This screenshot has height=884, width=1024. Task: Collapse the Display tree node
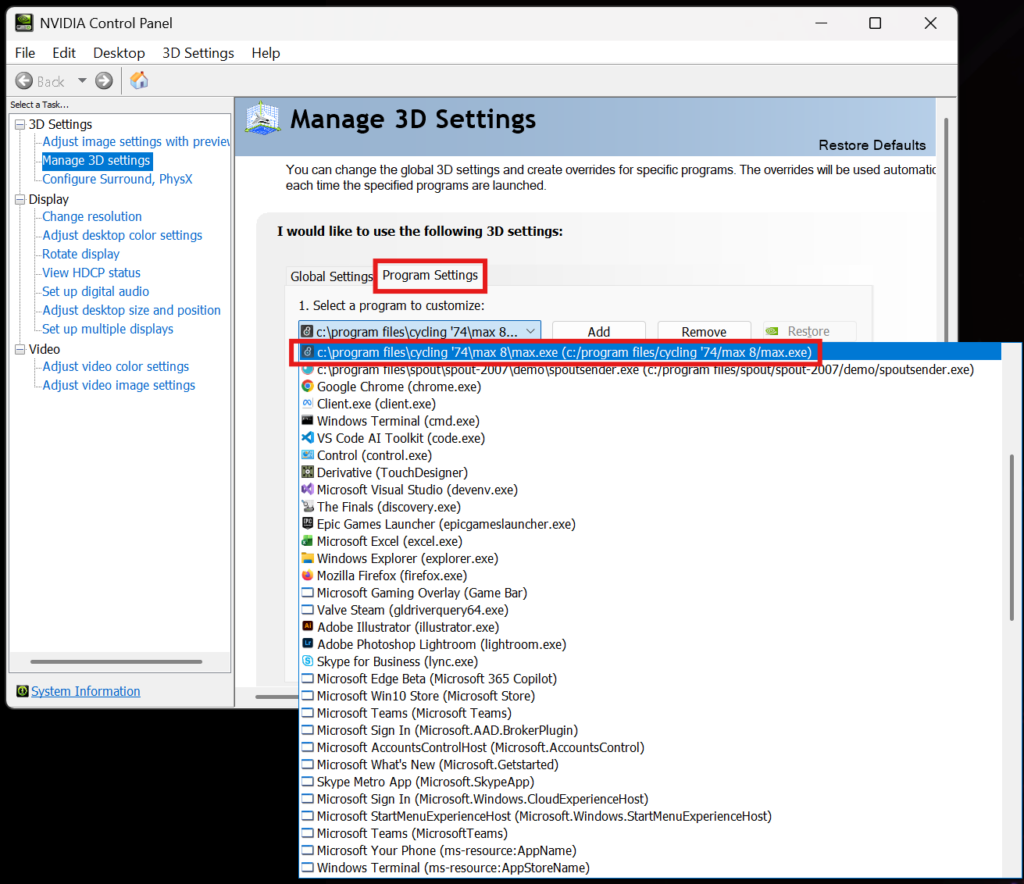pos(20,199)
